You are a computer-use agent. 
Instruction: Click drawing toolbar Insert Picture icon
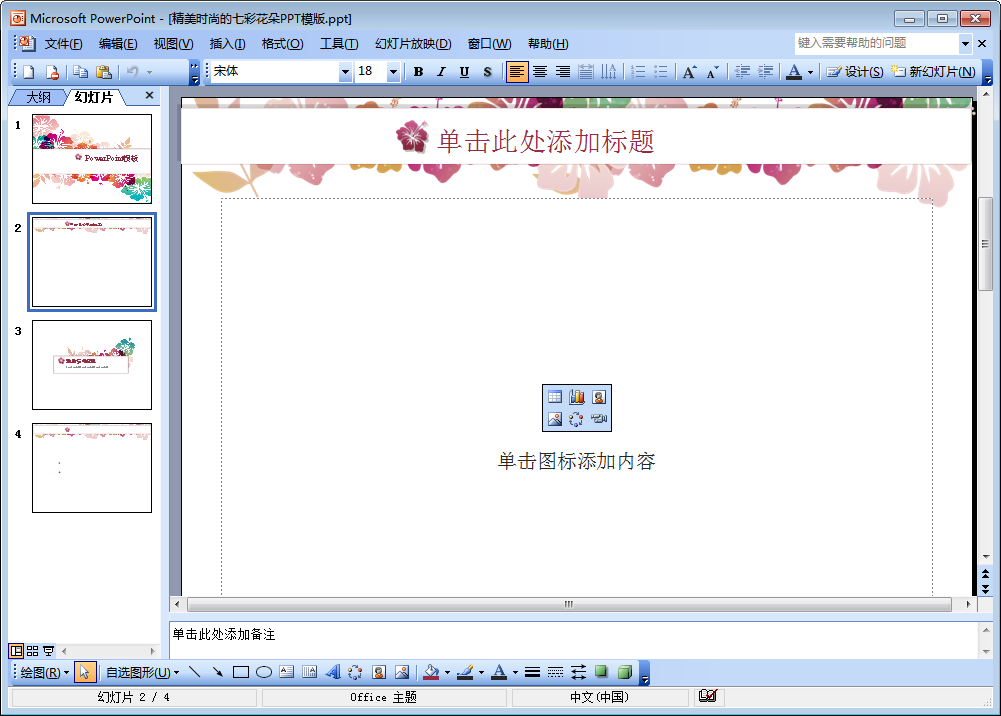[402, 672]
